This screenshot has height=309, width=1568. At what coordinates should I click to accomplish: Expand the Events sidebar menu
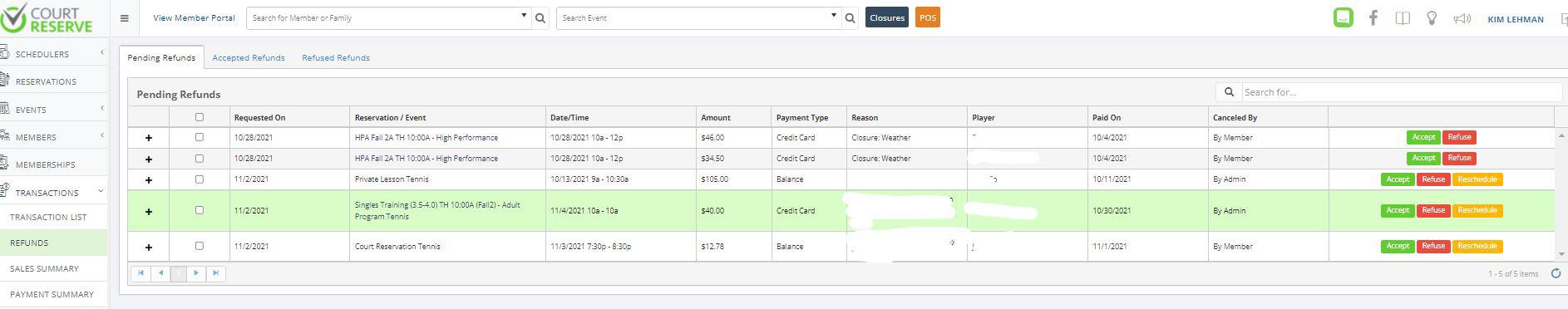click(x=53, y=110)
